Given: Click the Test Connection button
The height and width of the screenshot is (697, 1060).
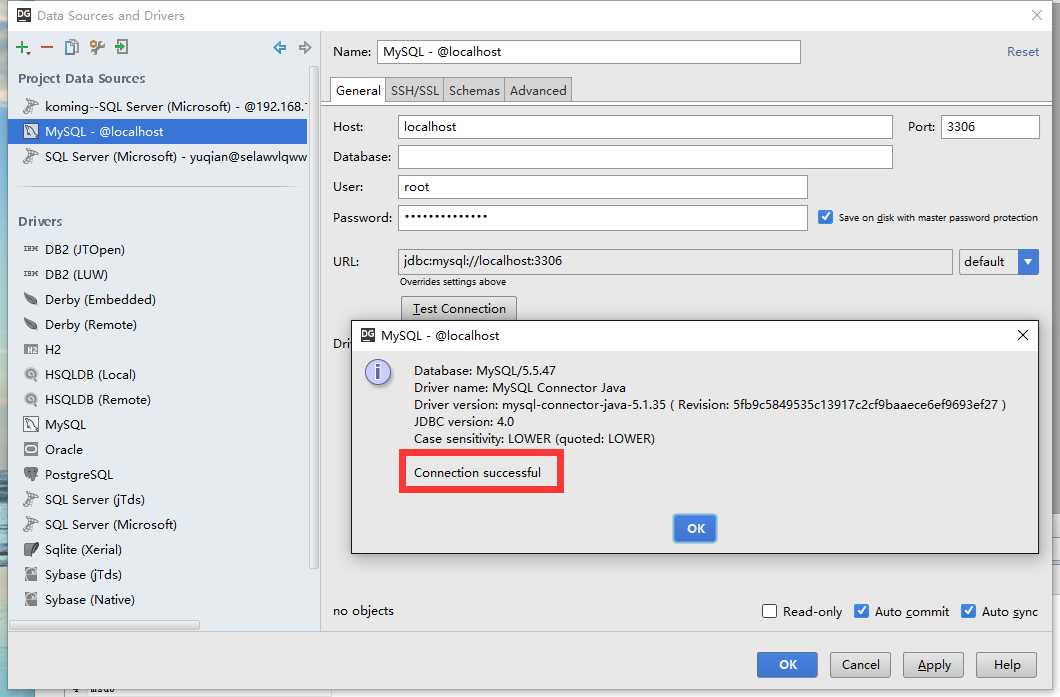Looking at the screenshot, I should [458, 308].
